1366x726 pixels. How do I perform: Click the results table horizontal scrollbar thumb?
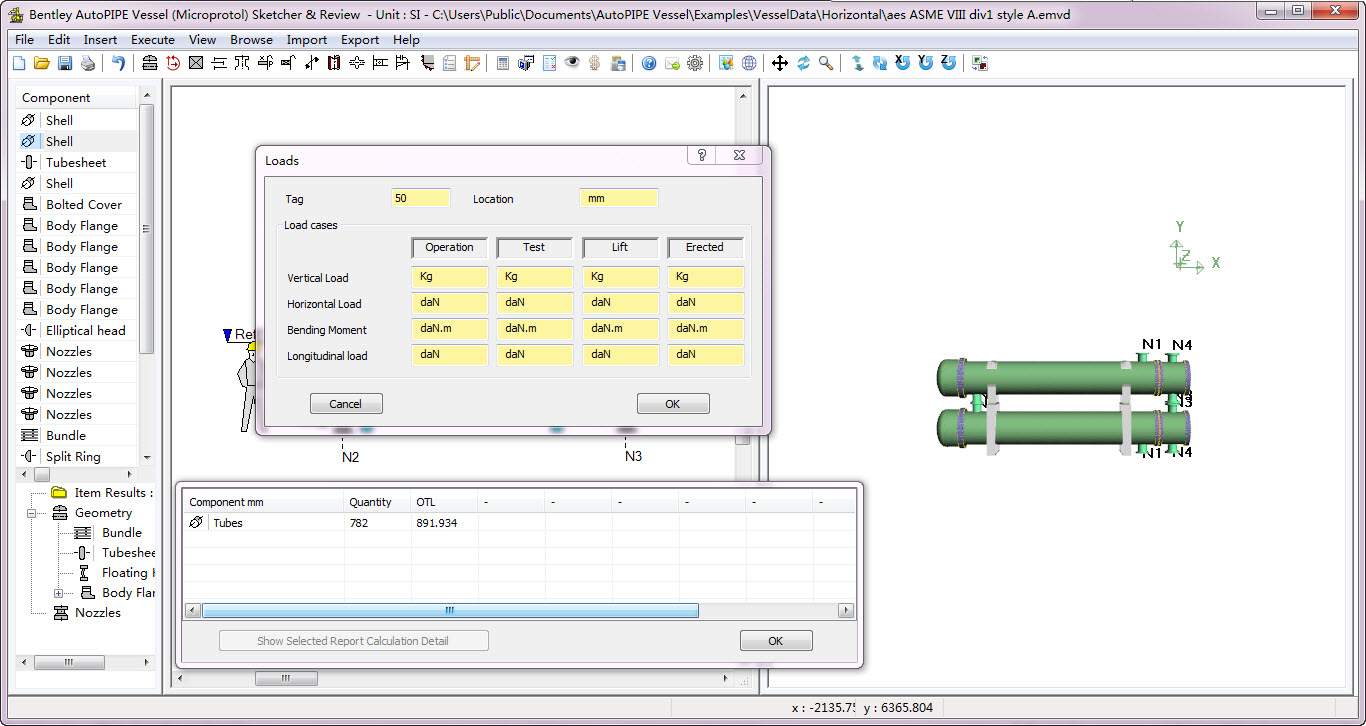pos(450,611)
